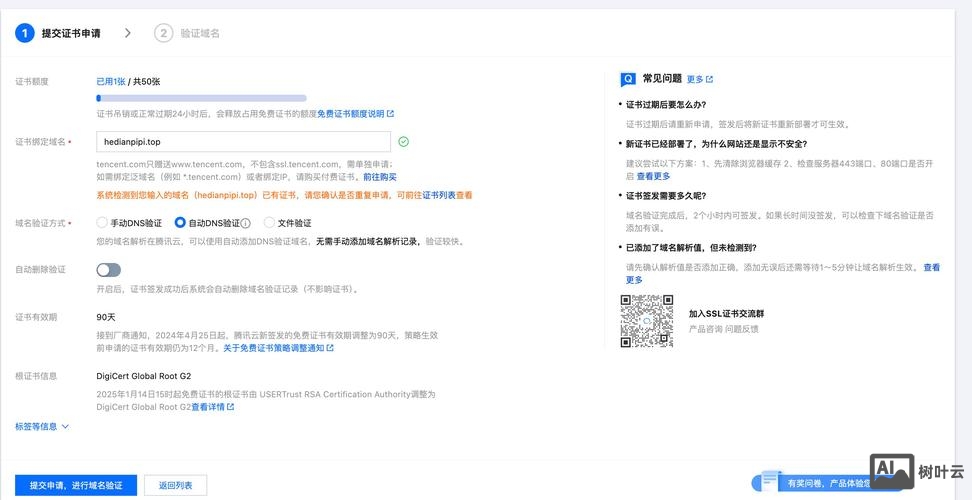Click the chevron arrow between steps
Viewport: 972px width, 500px height.
tap(128, 33)
